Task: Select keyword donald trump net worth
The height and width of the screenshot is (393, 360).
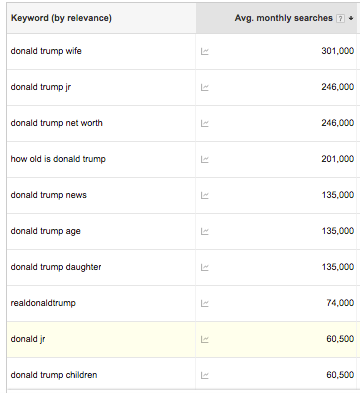Action: (x=57, y=123)
